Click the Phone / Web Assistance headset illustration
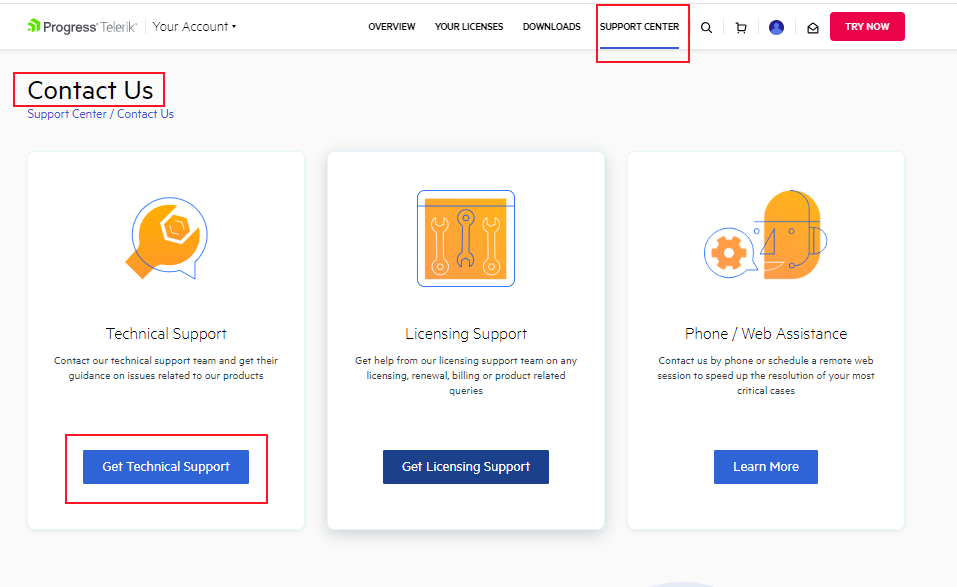Image resolution: width=957 pixels, height=587 pixels. tap(766, 238)
